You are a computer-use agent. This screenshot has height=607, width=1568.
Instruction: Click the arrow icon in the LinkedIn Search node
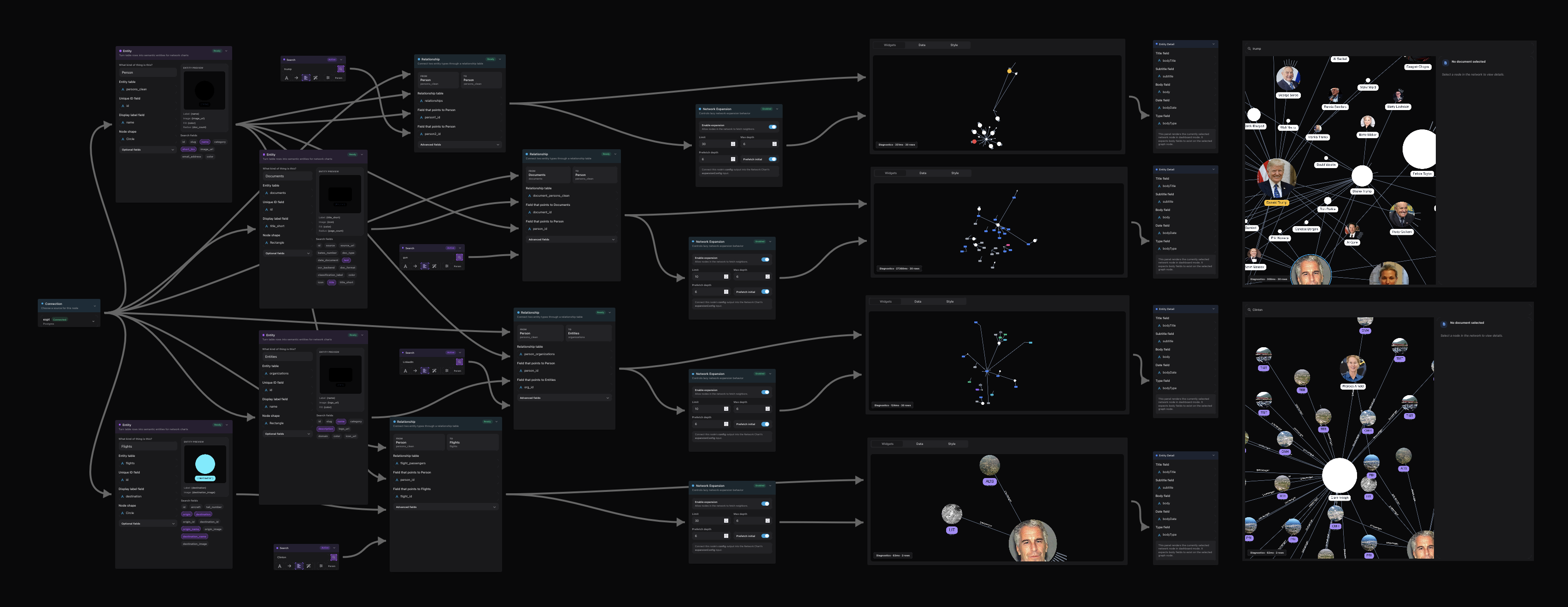[415, 370]
